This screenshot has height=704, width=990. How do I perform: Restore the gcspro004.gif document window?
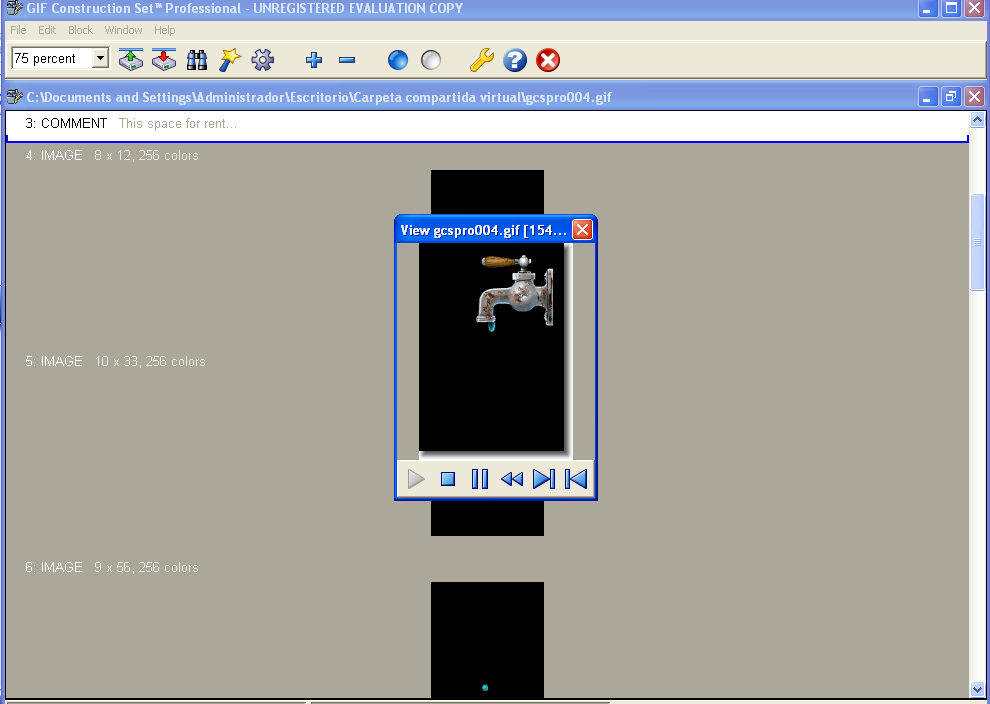(951, 97)
